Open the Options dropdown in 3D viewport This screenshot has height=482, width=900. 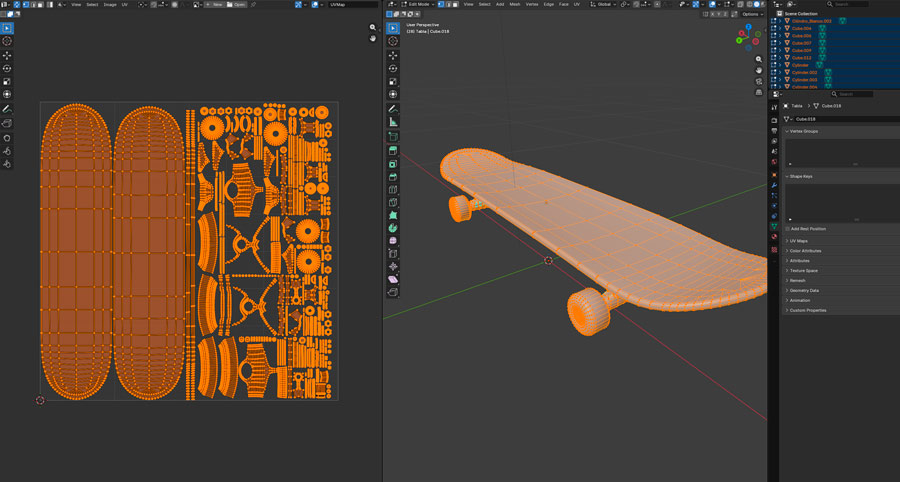[x=752, y=14]
